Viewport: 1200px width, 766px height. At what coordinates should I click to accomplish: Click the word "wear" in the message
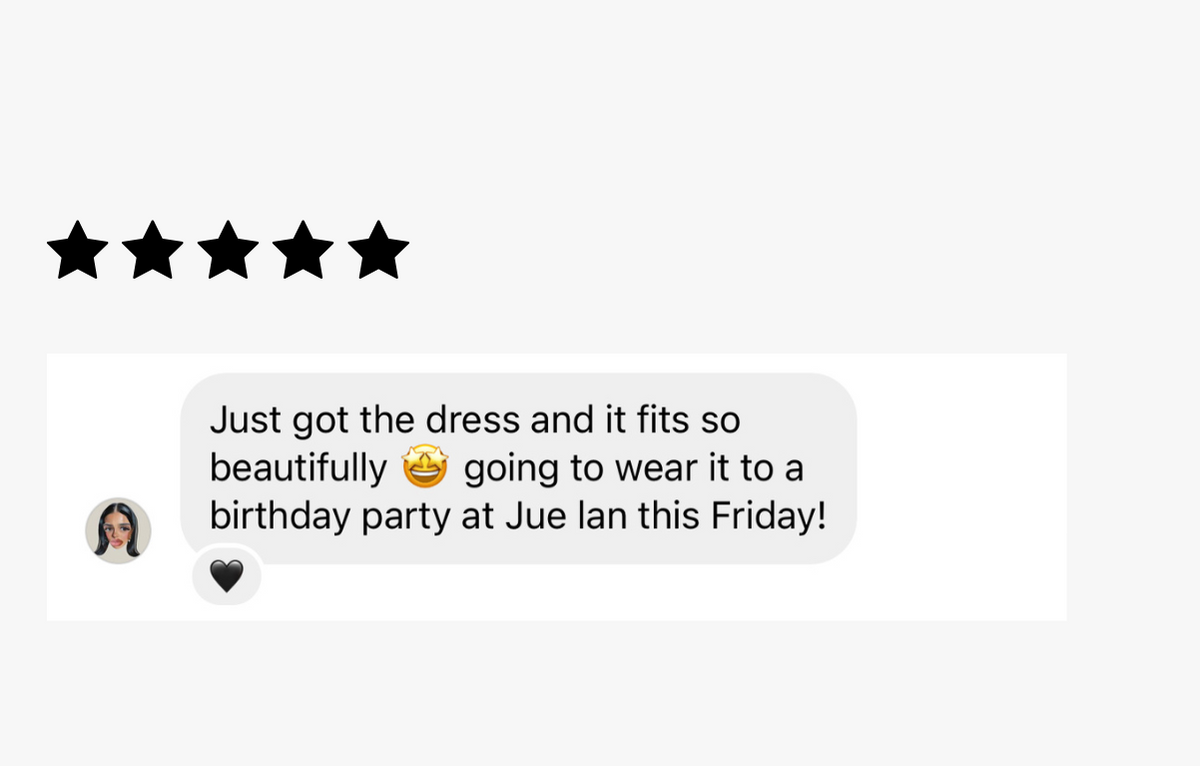[651, 468]
